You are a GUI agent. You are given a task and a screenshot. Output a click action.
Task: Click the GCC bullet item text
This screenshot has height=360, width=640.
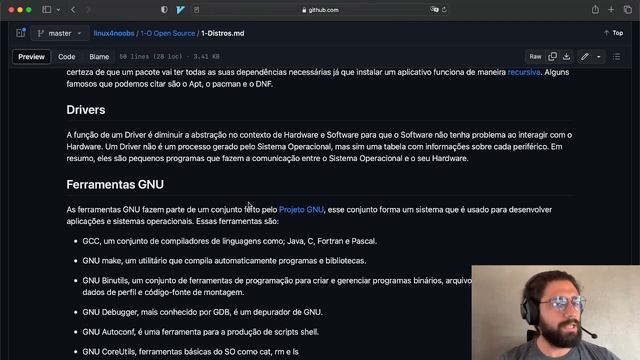tap(229, 241)
